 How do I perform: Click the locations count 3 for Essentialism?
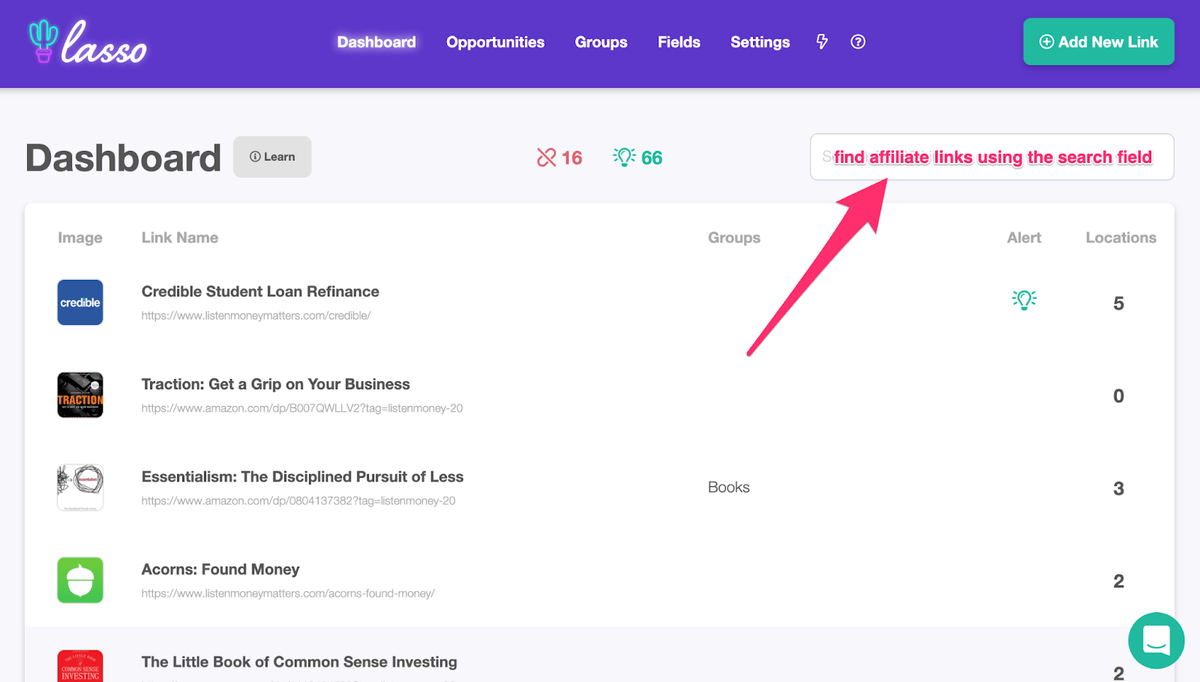[x=1119, y=489]
